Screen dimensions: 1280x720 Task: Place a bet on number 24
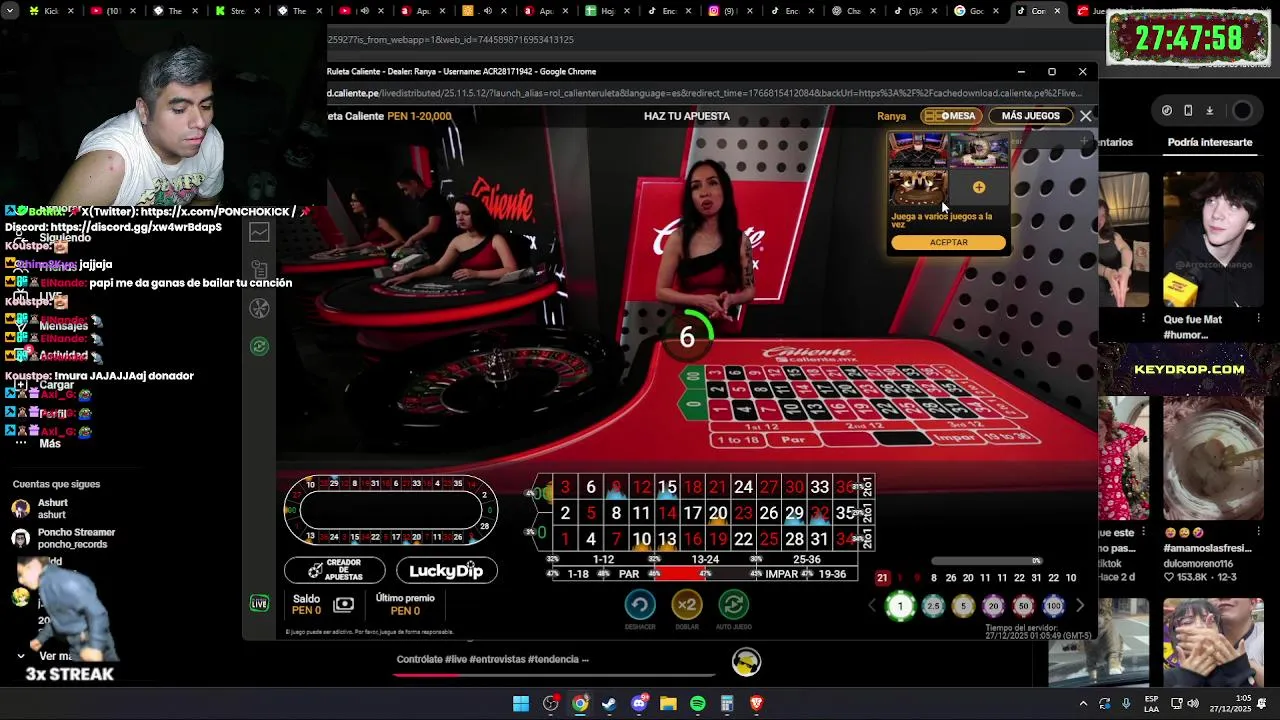click(743, 487)
